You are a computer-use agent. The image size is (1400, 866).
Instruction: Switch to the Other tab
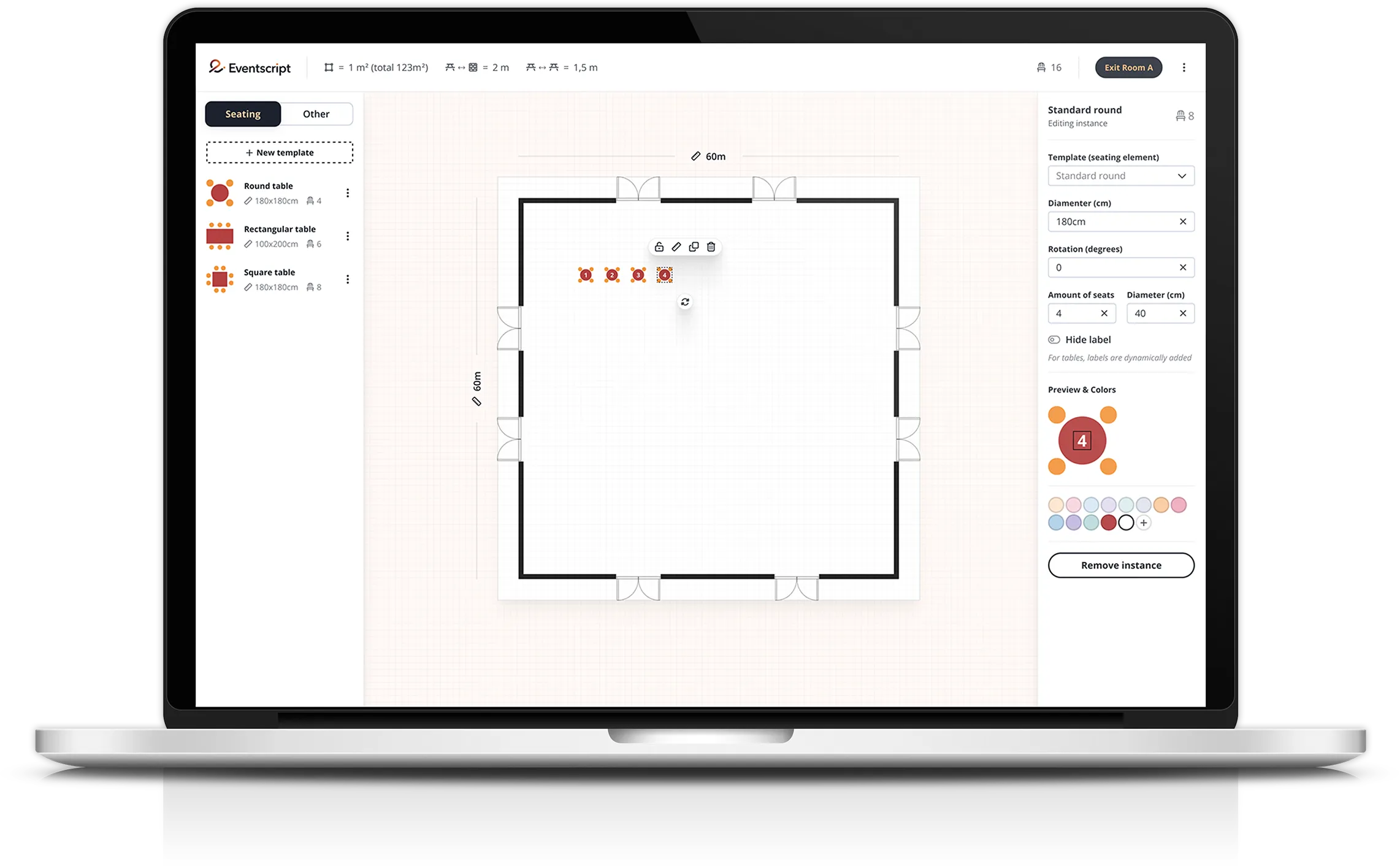(x=316, y=113)
